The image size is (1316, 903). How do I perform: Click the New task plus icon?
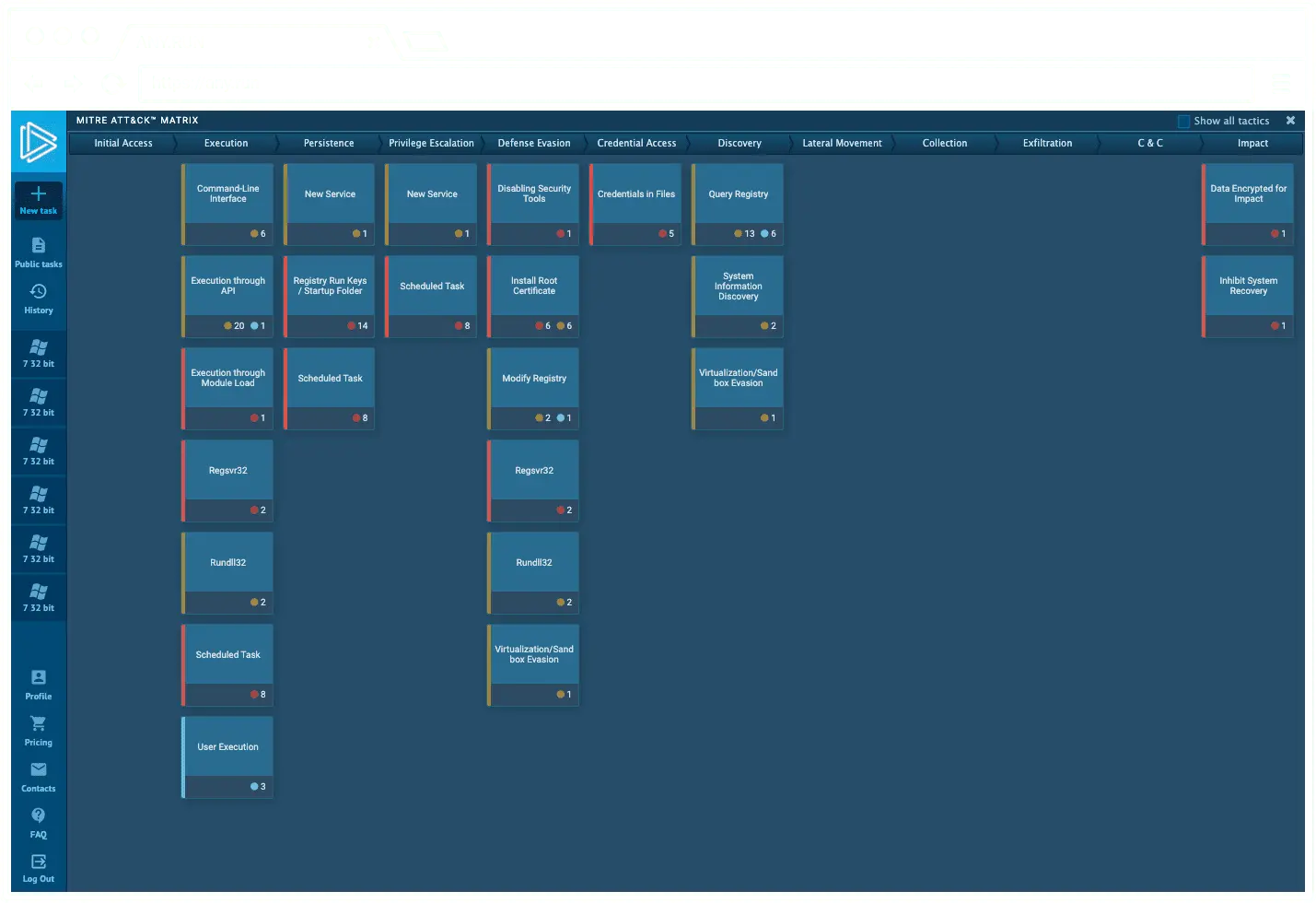pyautogui.click(x=39, y=194)
